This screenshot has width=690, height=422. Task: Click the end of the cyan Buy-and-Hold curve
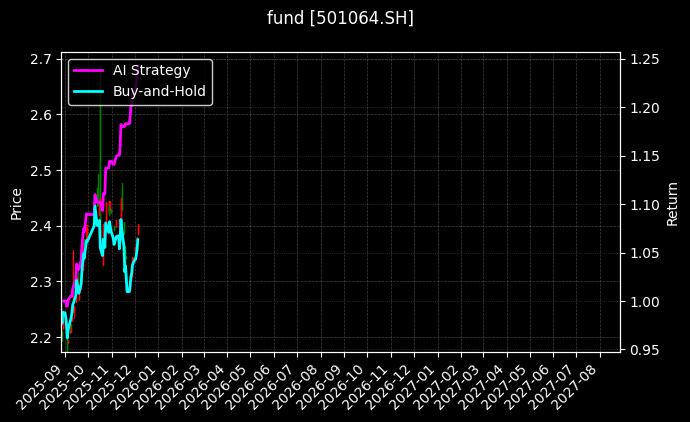[138, 239]
